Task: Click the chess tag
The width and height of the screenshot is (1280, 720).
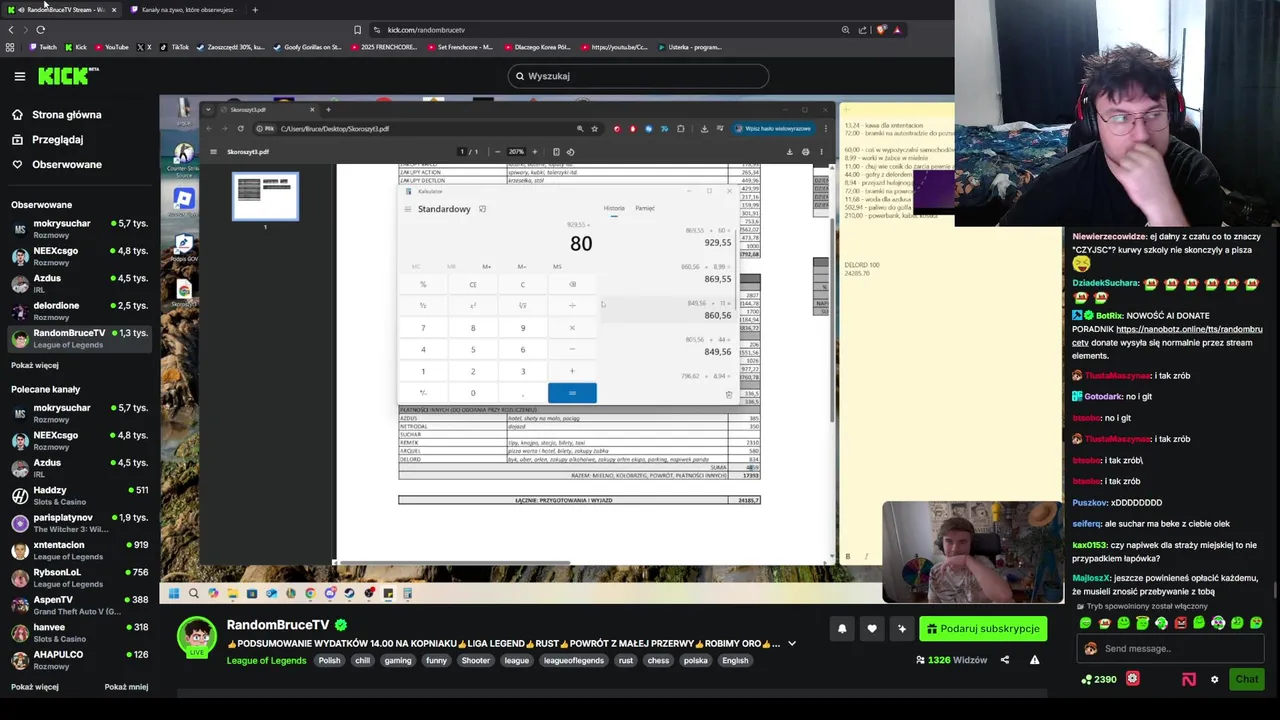Action: point(658,660)
